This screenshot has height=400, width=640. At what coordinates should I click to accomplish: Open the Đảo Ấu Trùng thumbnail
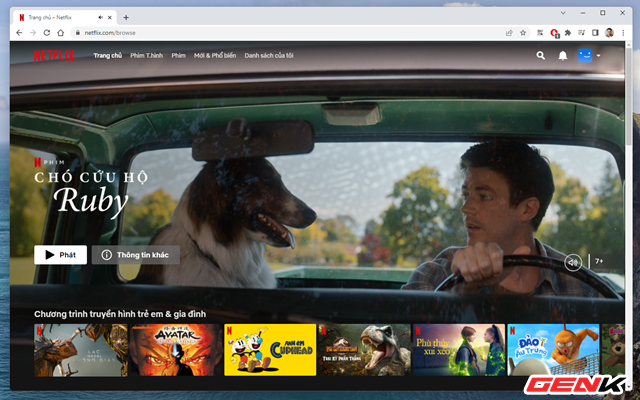click(x=553, y=350)
